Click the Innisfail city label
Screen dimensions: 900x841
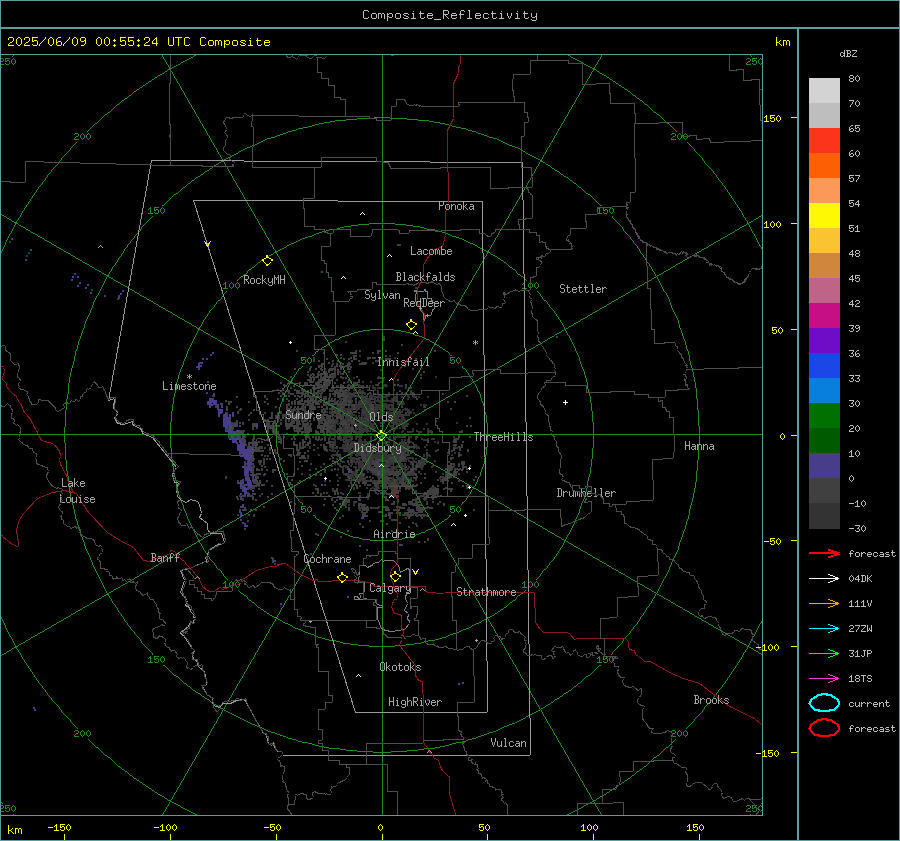click(403, 362)
